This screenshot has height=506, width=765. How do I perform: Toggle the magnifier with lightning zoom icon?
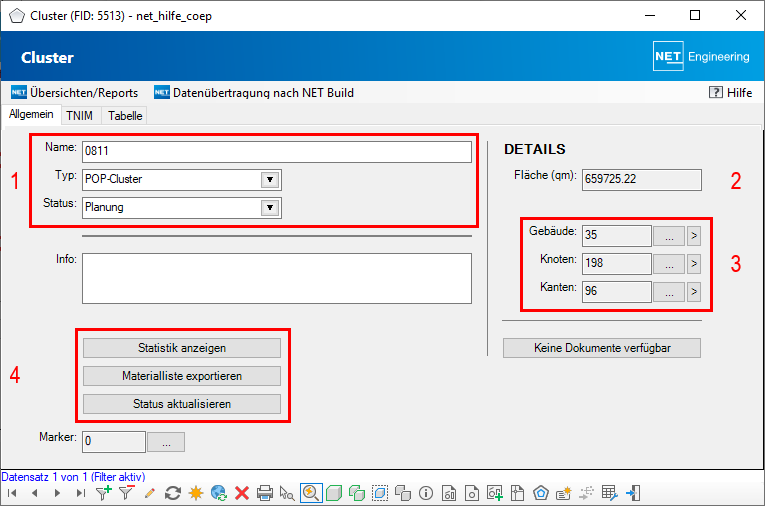311,493
